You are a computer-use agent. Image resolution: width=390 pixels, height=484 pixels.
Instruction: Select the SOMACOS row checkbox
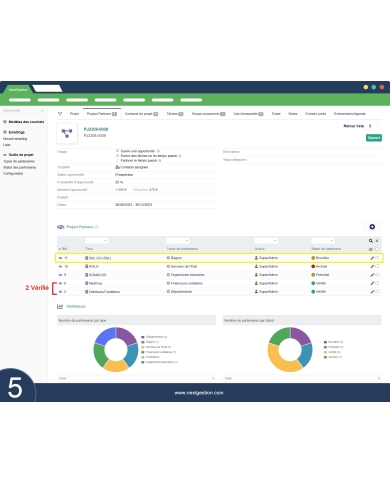point(377,275)
